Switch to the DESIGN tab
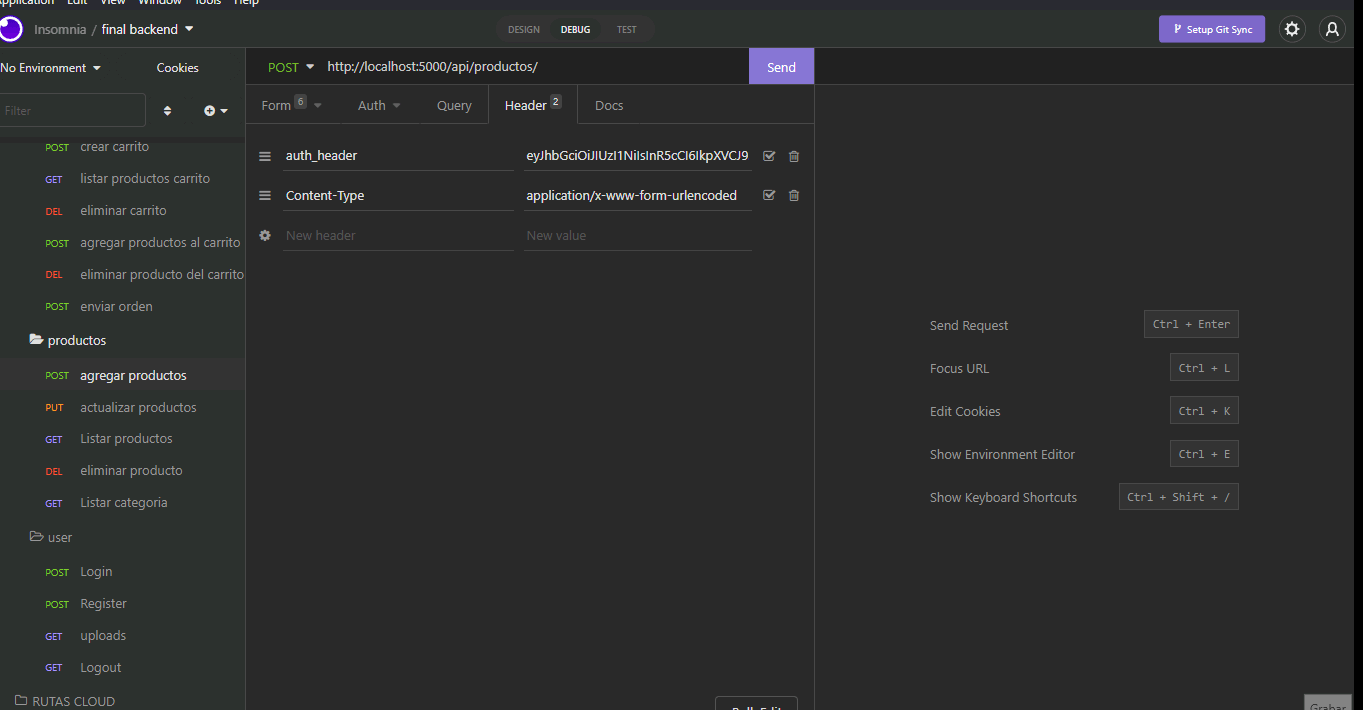The width and height of the screenshot is (1363, 710). click(523, 29)
